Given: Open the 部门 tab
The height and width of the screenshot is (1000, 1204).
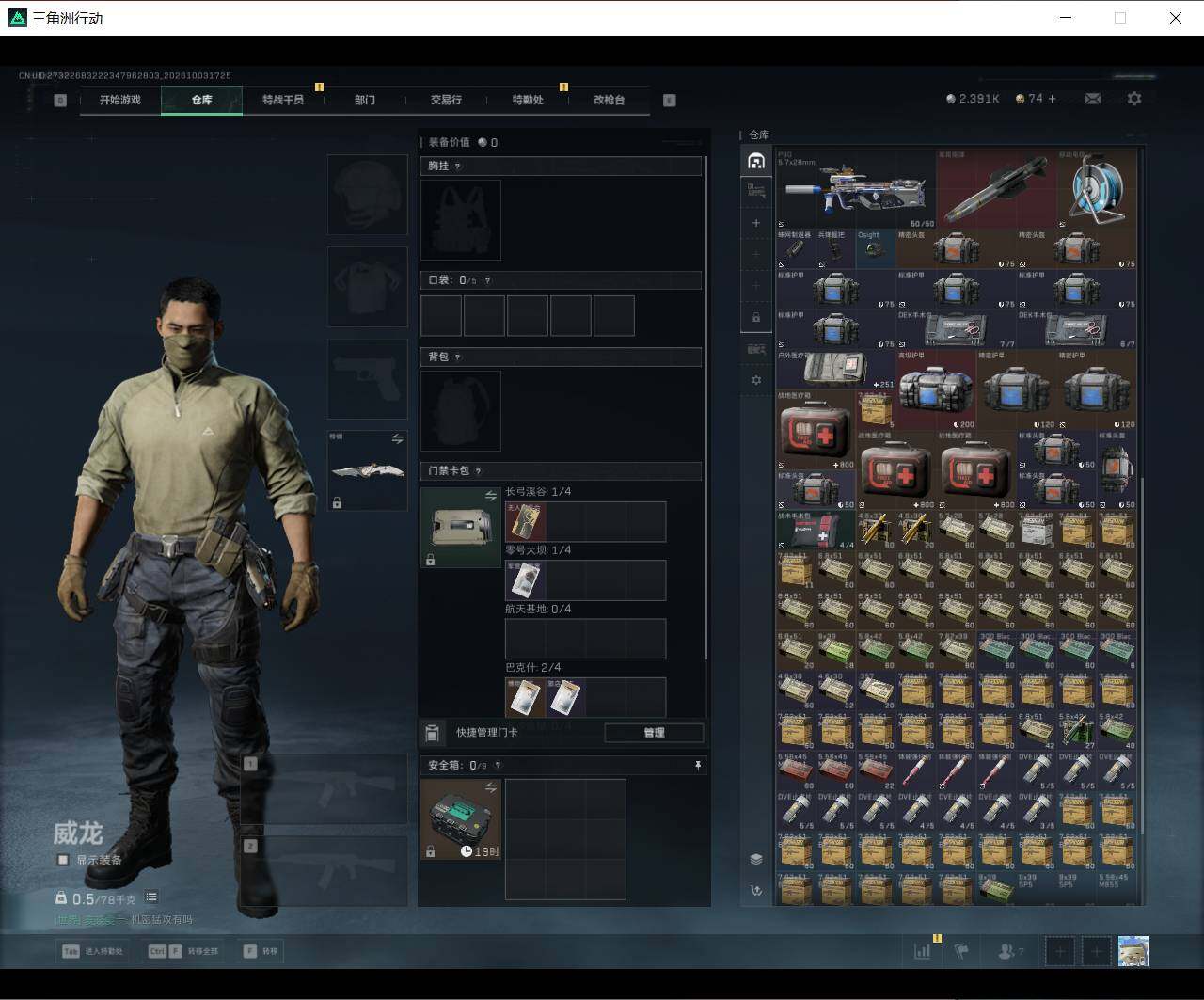Looking at the screenshot, I should 365,100.
